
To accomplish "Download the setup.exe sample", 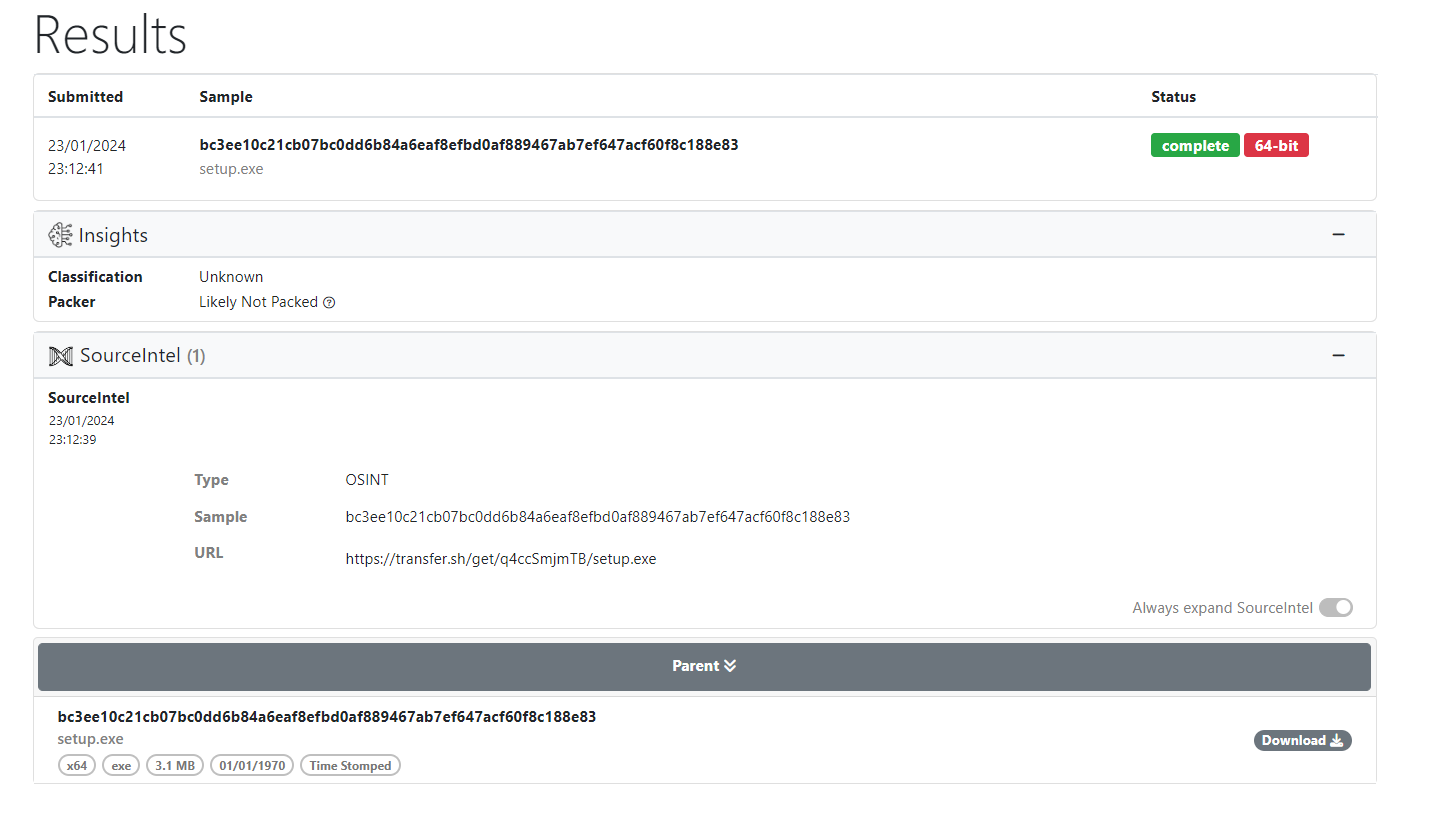I will (1301, 741).
